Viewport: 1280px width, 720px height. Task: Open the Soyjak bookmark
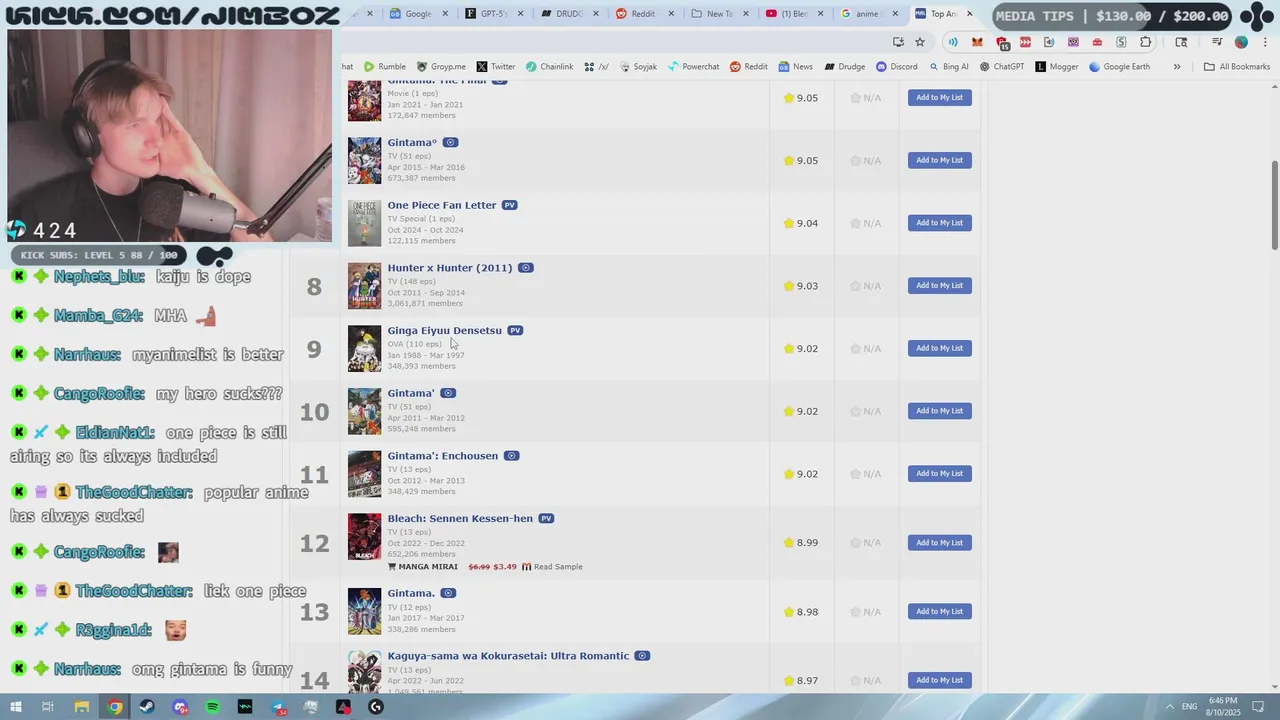[638, 67]
